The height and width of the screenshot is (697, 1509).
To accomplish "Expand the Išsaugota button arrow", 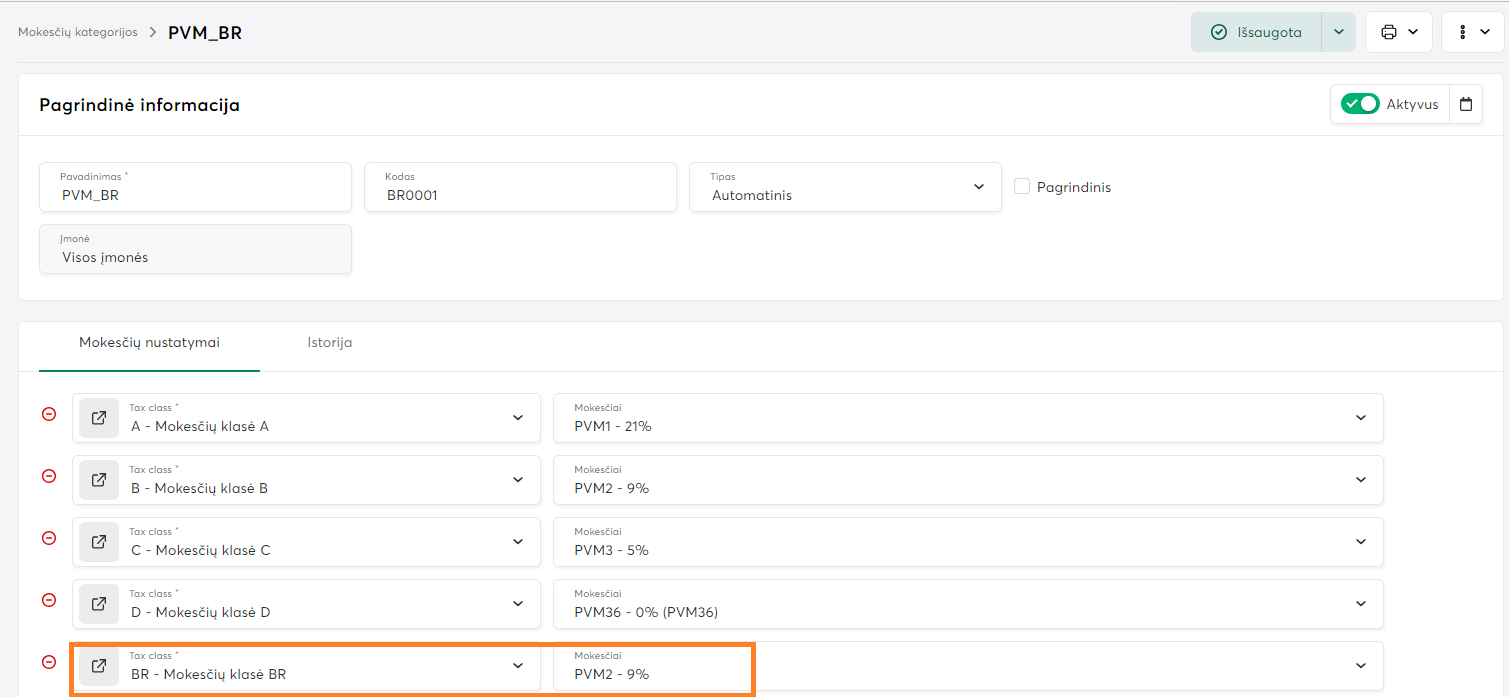I will (x=1338, y=32).
